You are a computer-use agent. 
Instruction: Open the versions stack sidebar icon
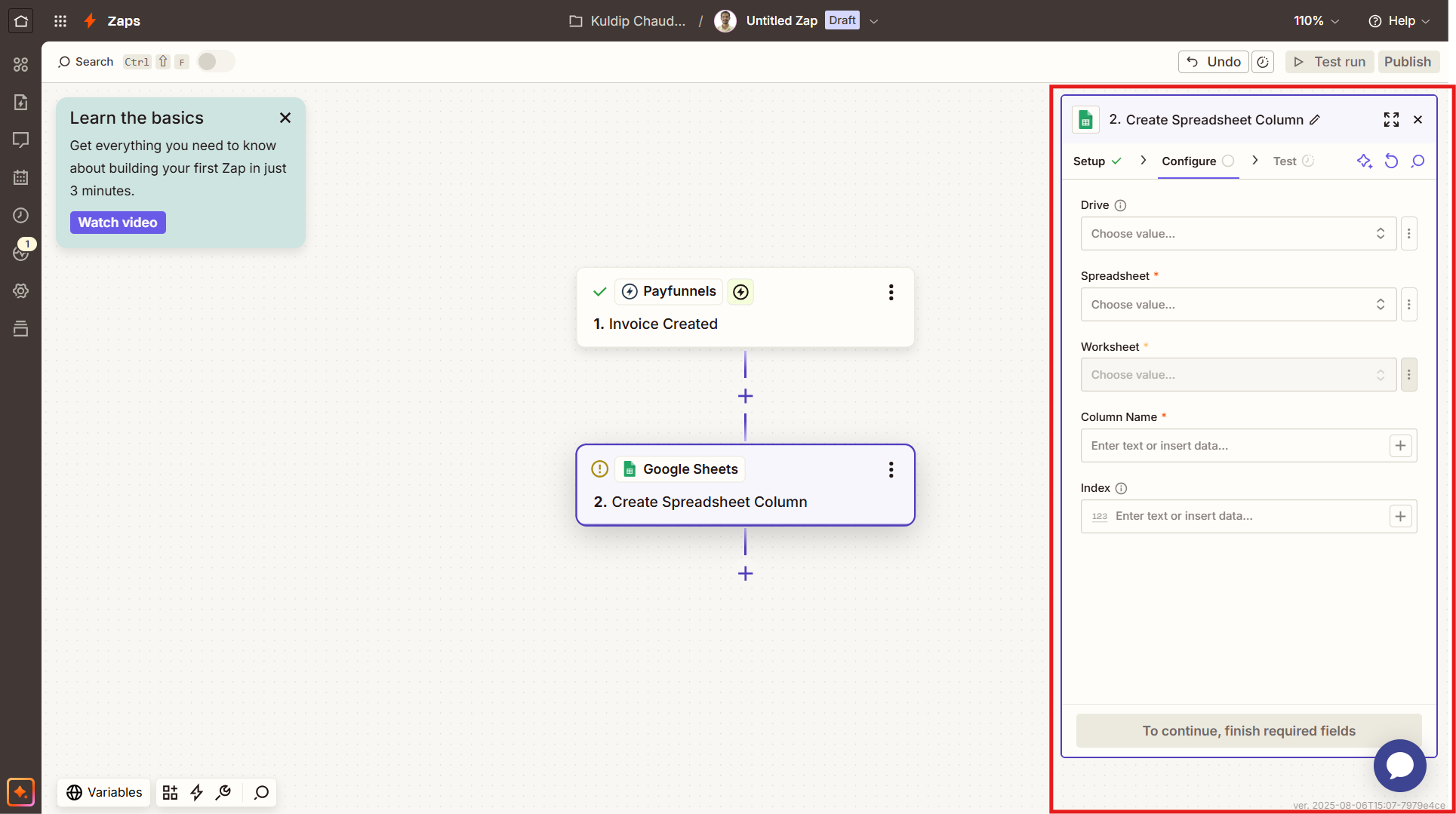[21, 328]
